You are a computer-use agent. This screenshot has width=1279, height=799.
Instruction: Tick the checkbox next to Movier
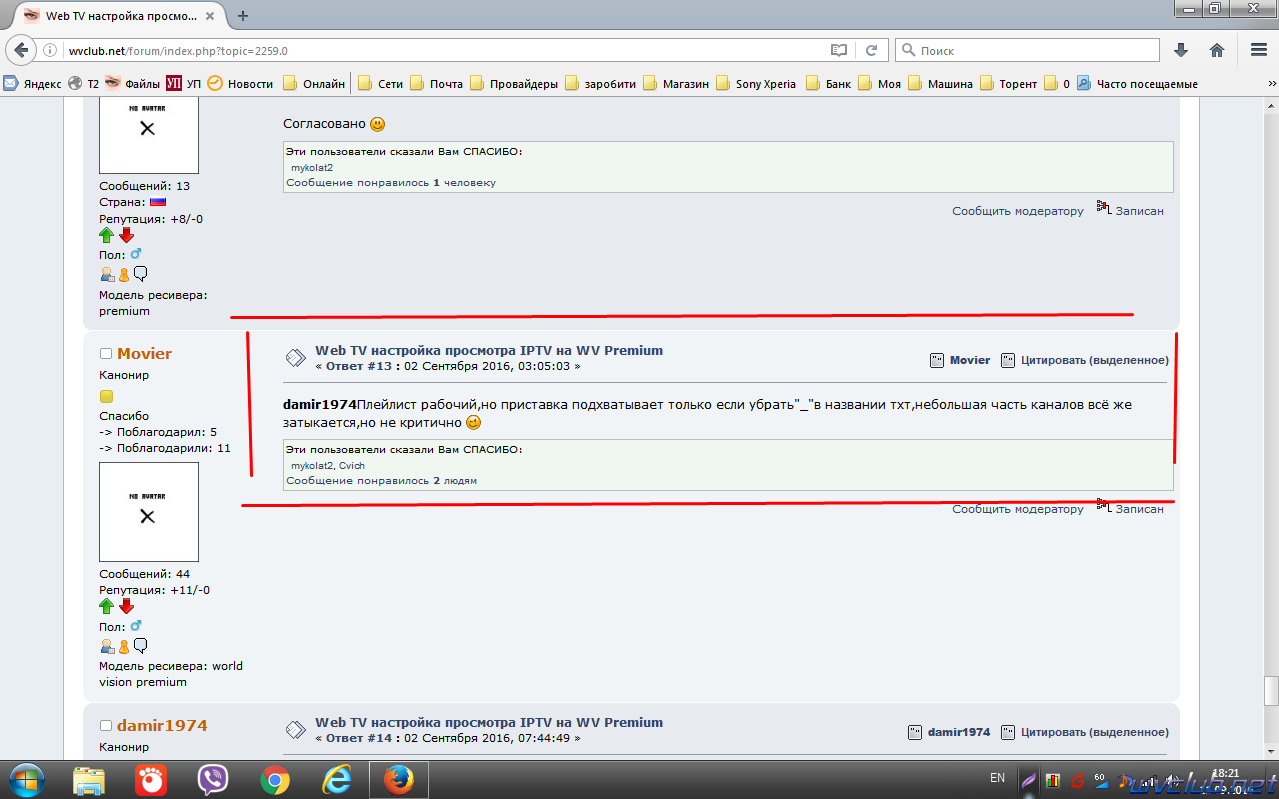(x=105, y=354)
